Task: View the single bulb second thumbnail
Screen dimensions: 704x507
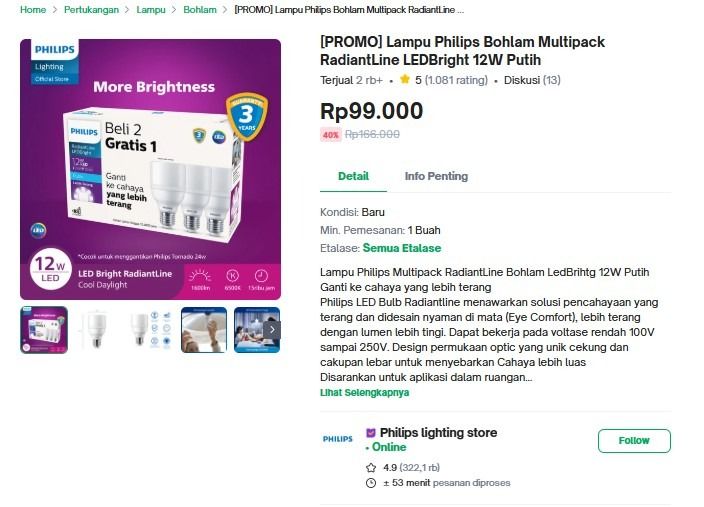Action: 97,330
